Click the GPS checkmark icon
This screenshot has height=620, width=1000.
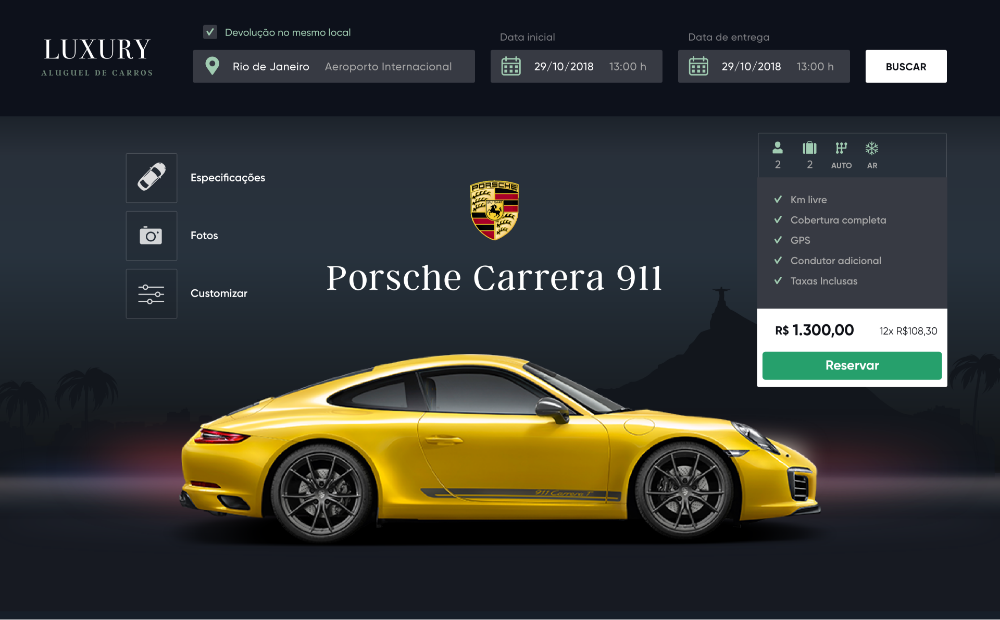pyautogui.click(x=778, y=240)
